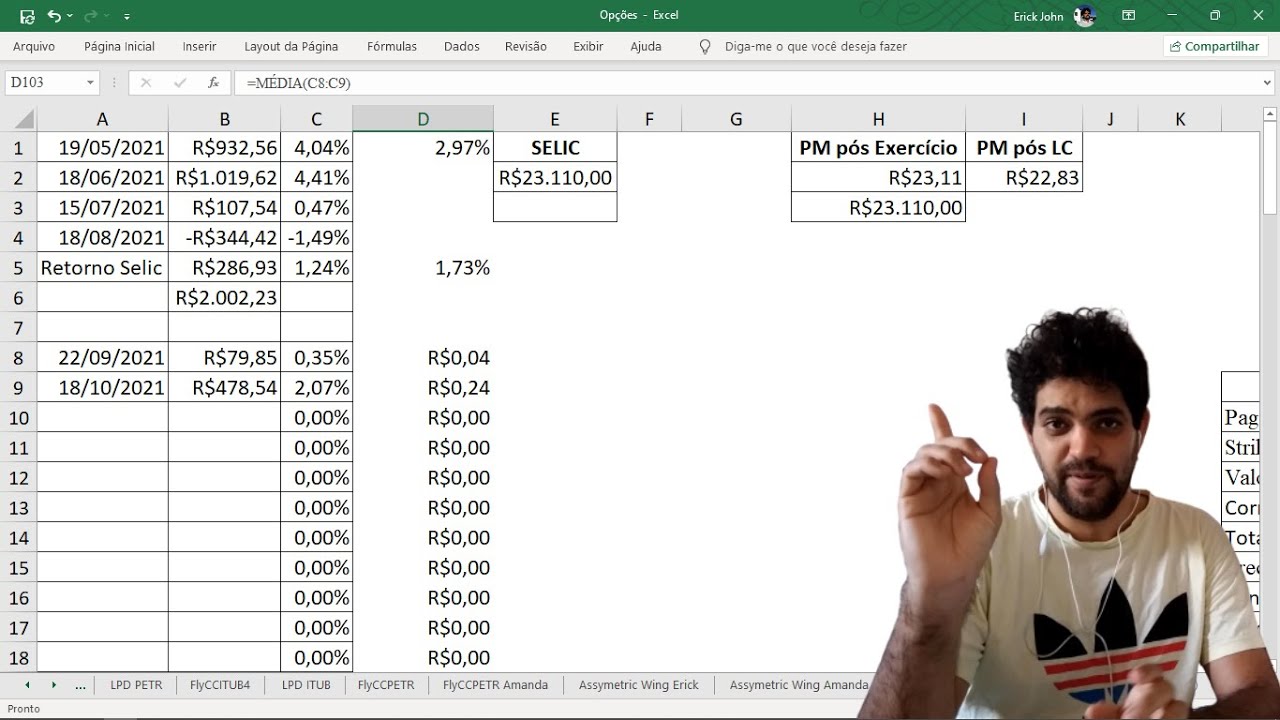Click cell showing R$22,83
This screenshot has width=1280, height=720.
point(1024,178)
